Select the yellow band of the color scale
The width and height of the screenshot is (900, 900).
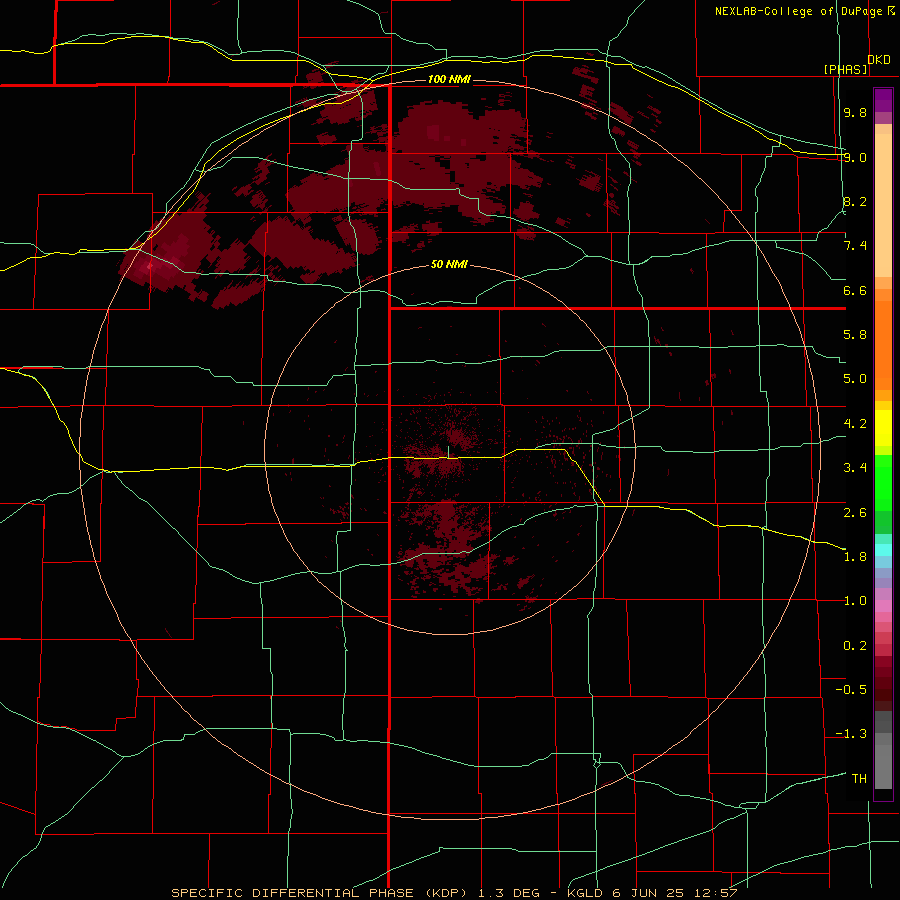[x=883, y=428]
